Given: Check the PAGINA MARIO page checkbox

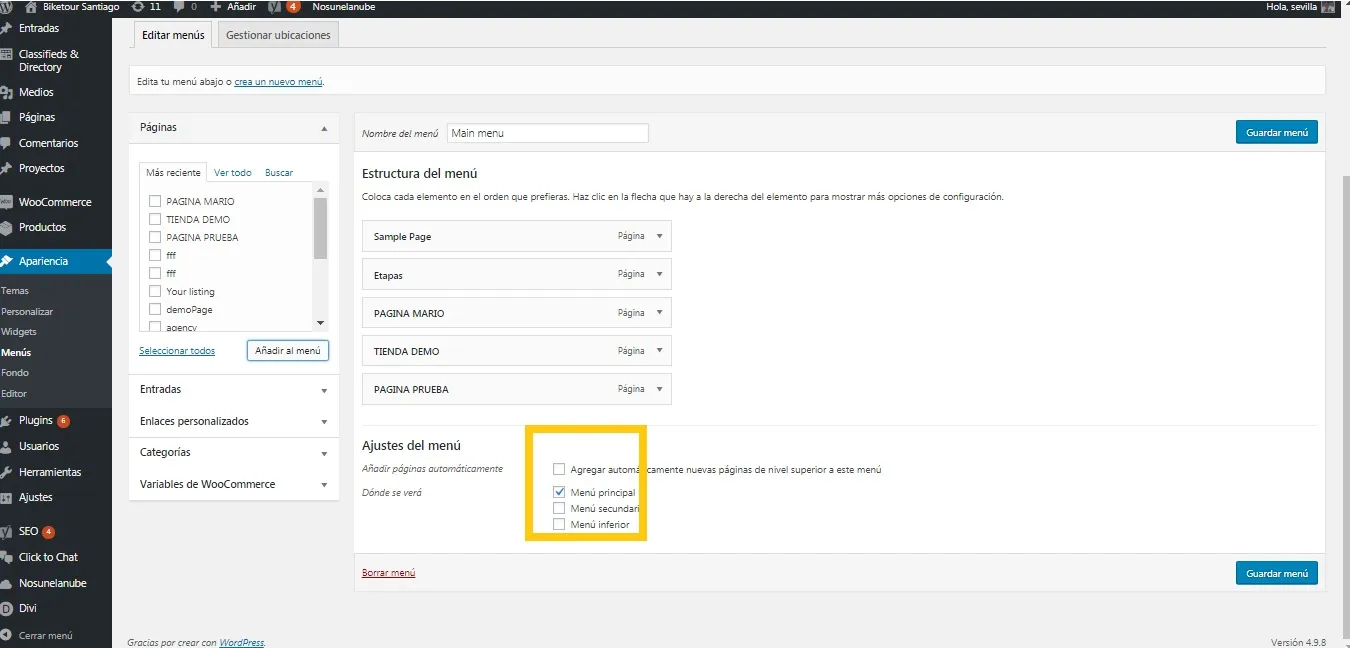Looking at the screenshot, I should click(x=155, y=201).
